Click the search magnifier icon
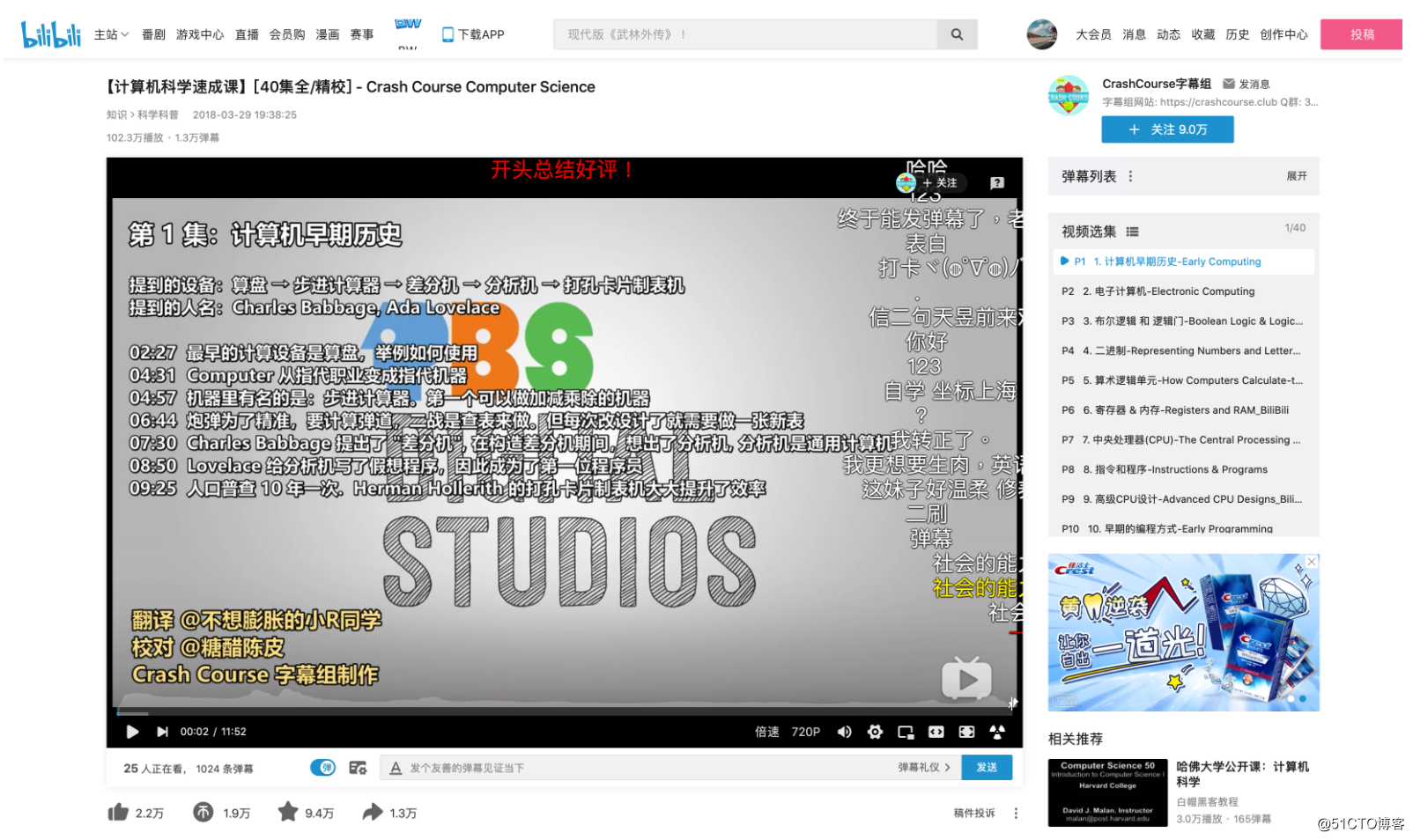 (x=957, y=34)
